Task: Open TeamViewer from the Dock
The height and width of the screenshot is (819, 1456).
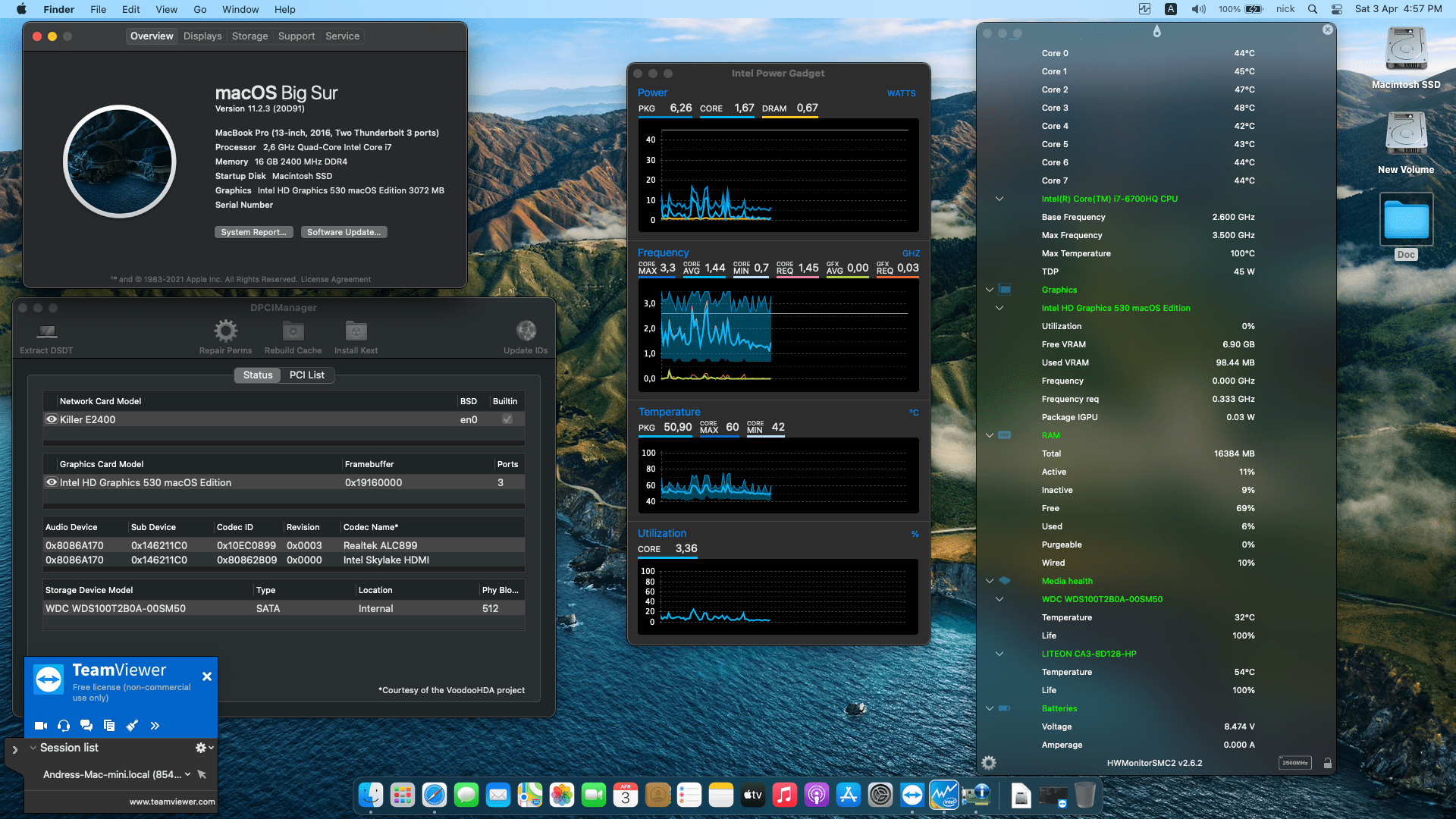Action: point(912,795)
